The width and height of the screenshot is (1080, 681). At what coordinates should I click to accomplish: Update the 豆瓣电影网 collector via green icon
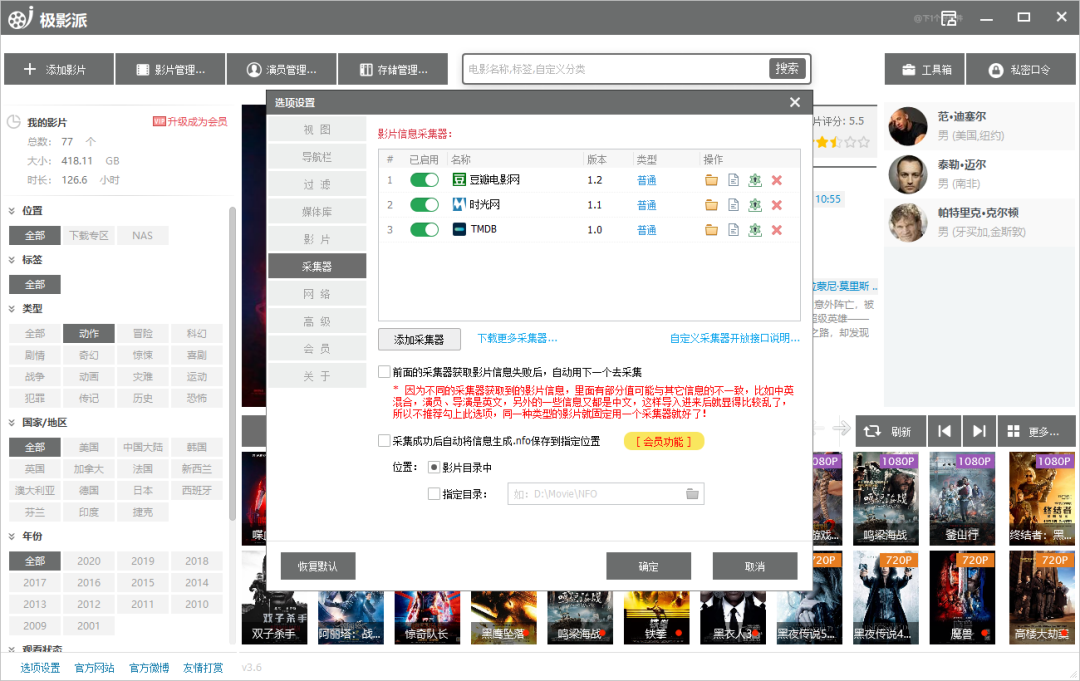tap(756, 180)
